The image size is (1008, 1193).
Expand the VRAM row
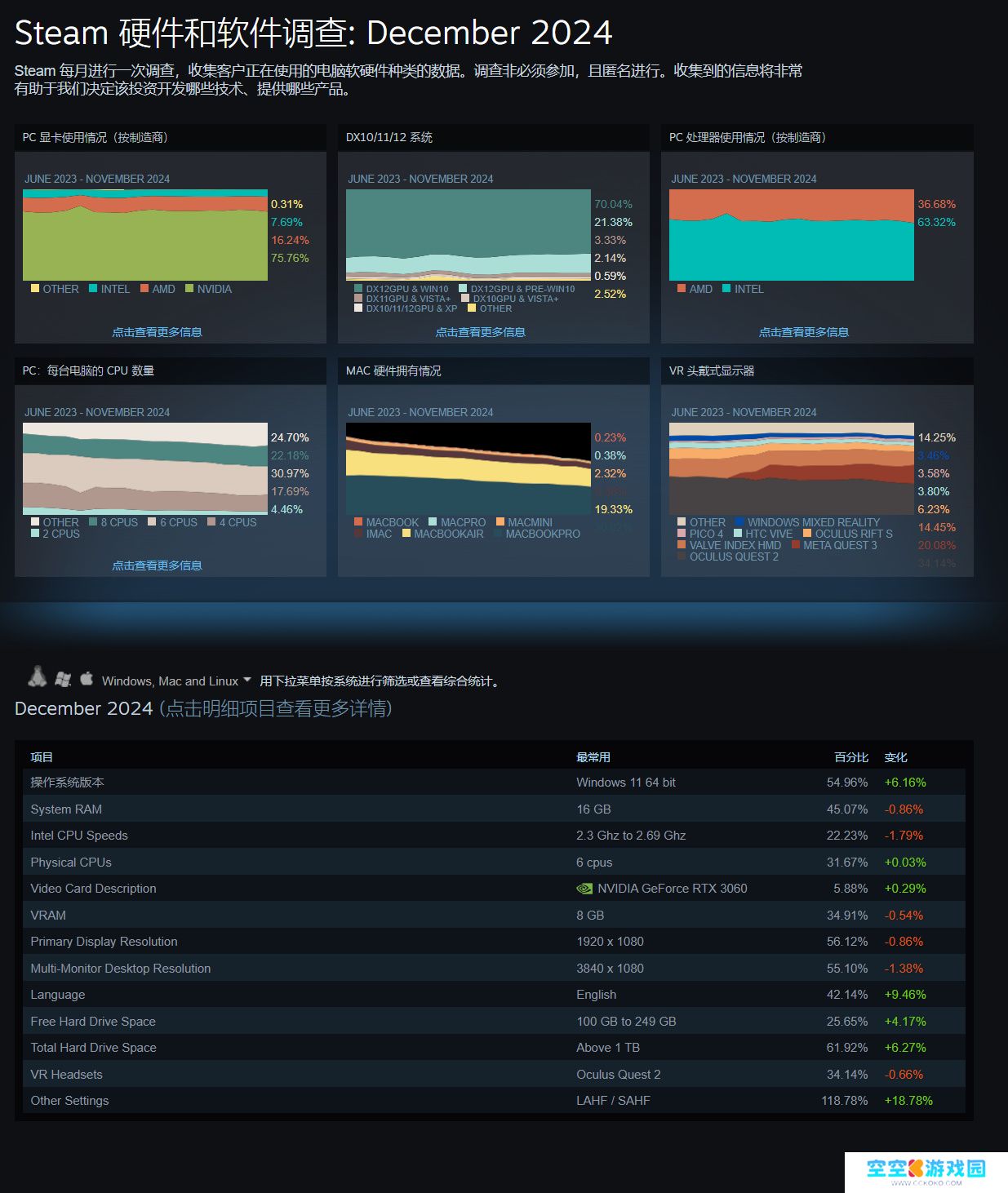coord(494,915)
